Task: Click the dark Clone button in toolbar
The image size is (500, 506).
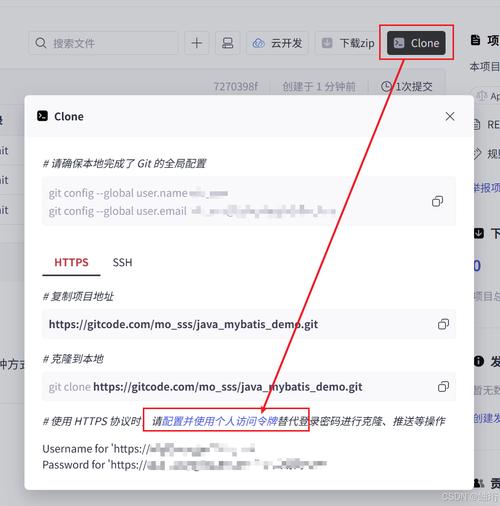Action: coord(416,43)
